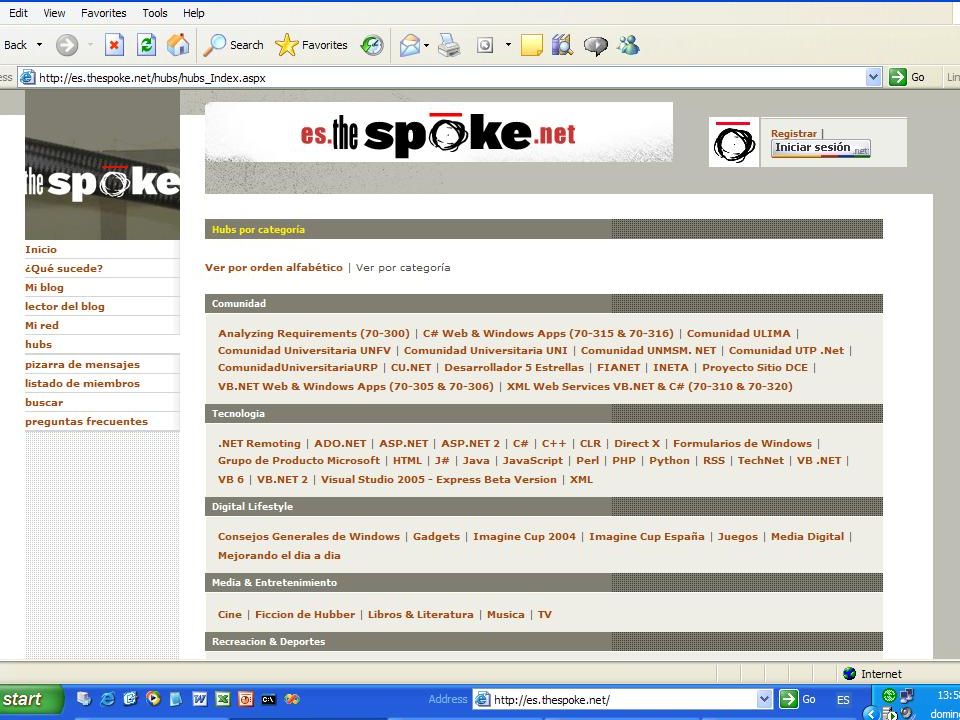Open pizarra de mensajes sidebar link
The height and width of the screenshot is (720, 960).
tap(82, 364)
